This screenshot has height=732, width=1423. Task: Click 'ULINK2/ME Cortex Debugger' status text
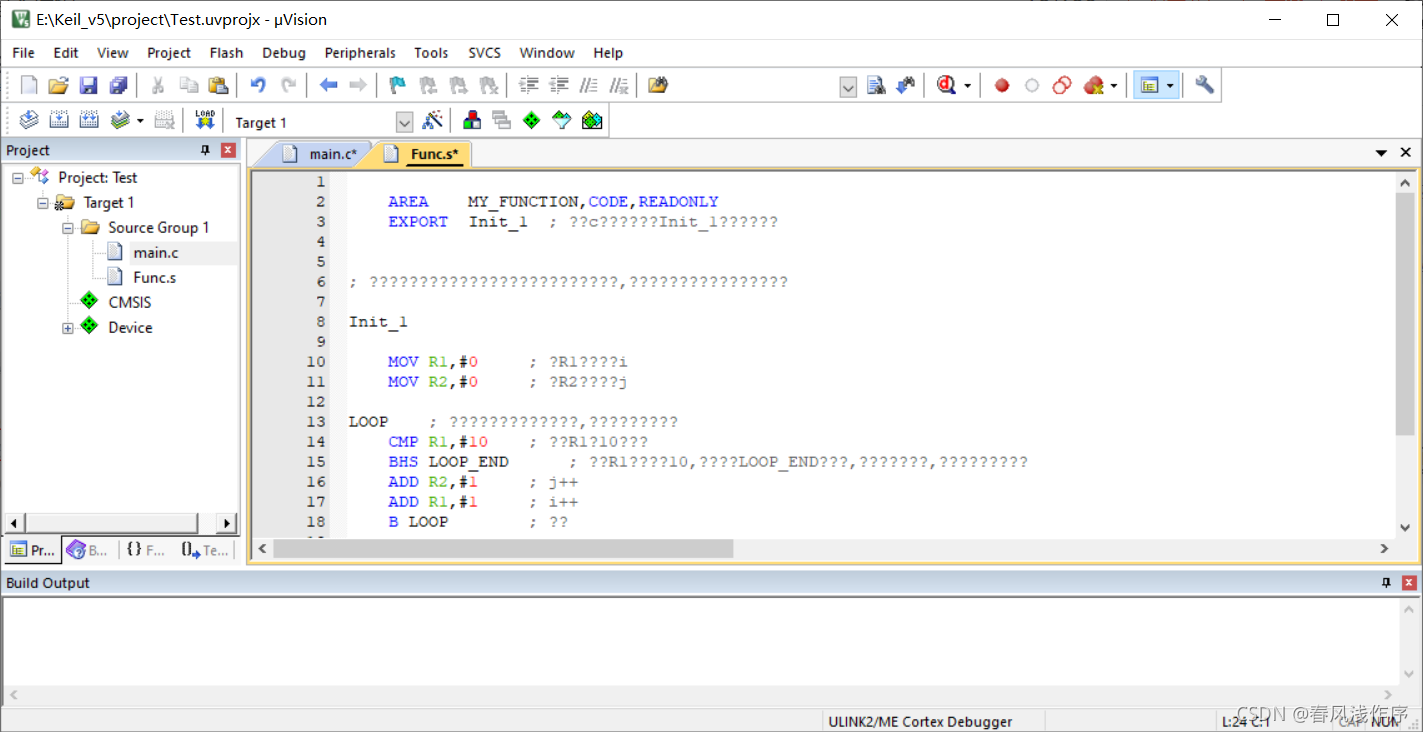pyautogui.click(x=920, y=721)
